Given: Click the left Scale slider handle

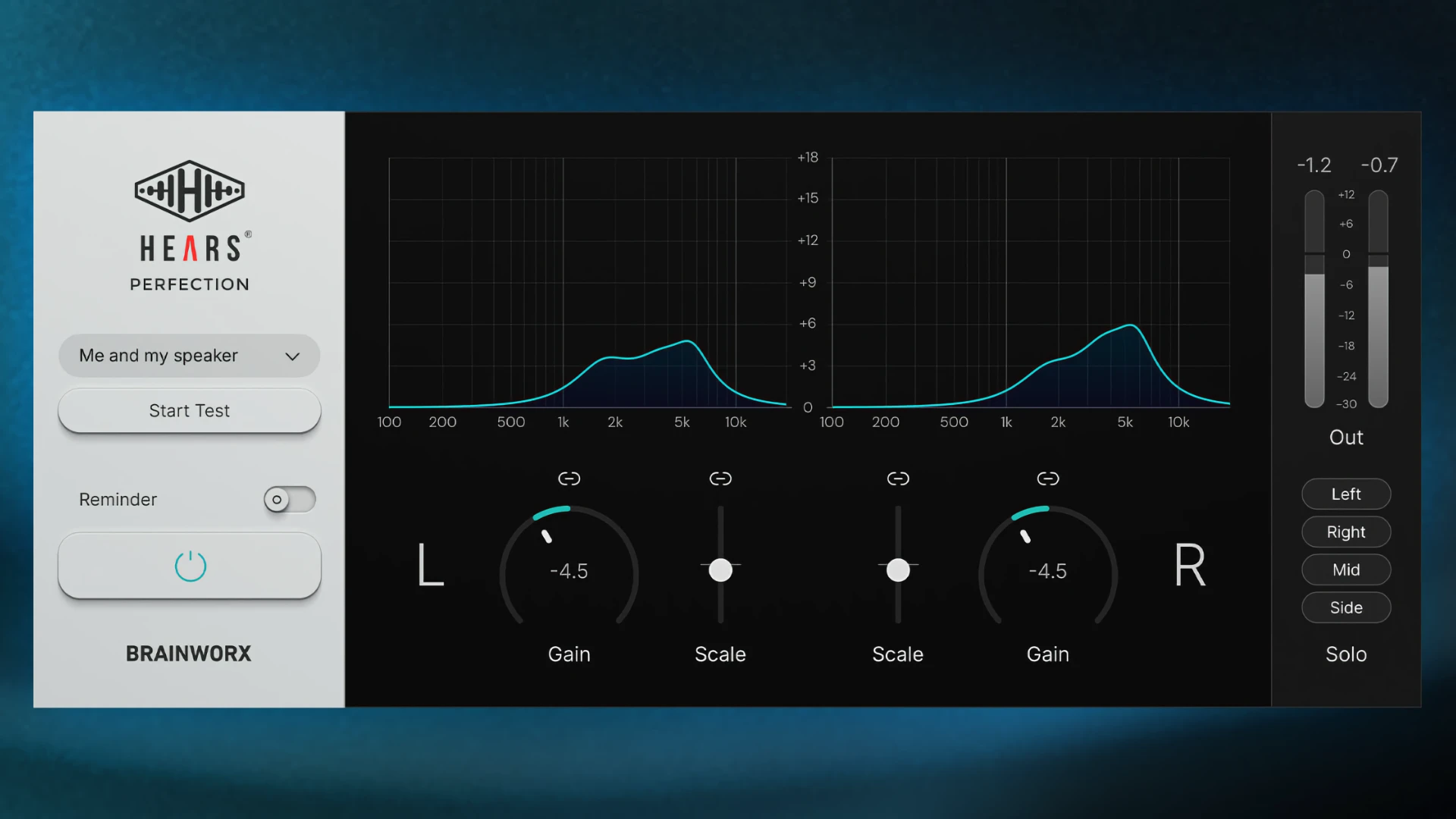Looking at the screenshot, I should [720, 570].
